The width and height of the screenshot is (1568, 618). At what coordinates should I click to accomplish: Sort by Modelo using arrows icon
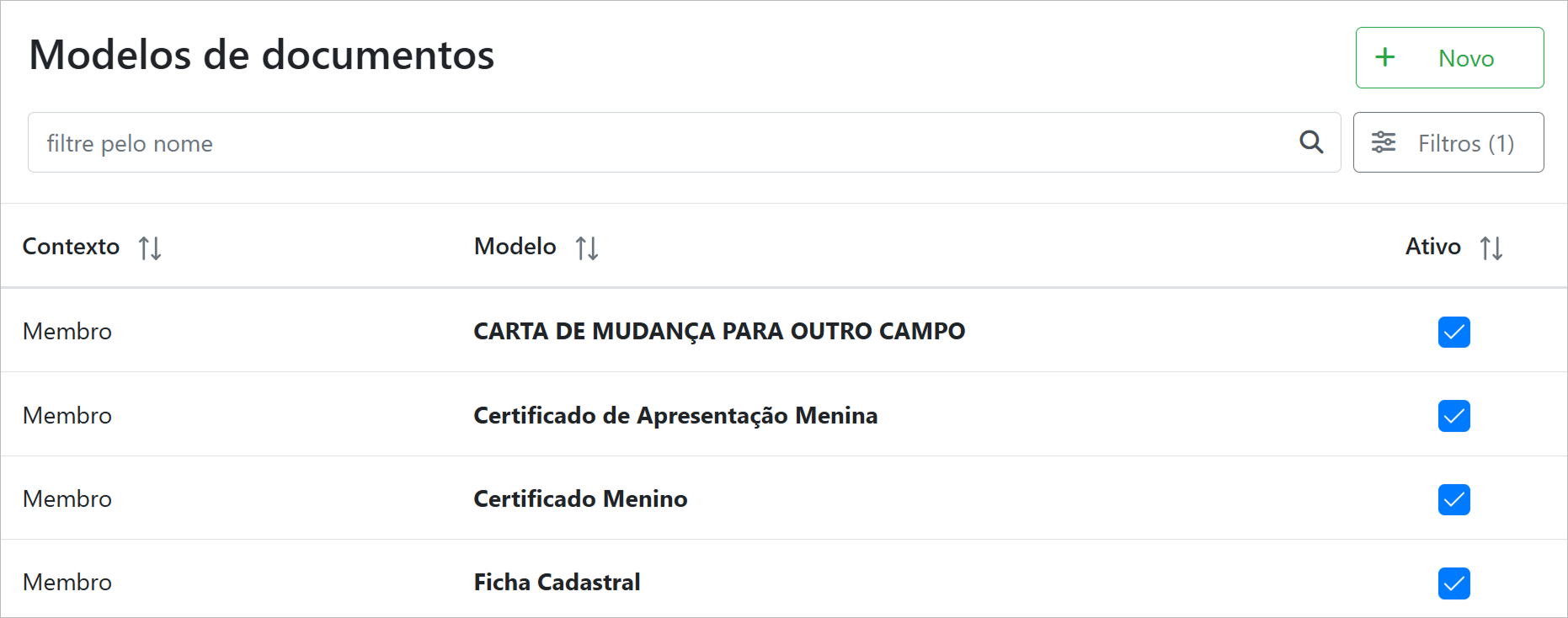587,248
